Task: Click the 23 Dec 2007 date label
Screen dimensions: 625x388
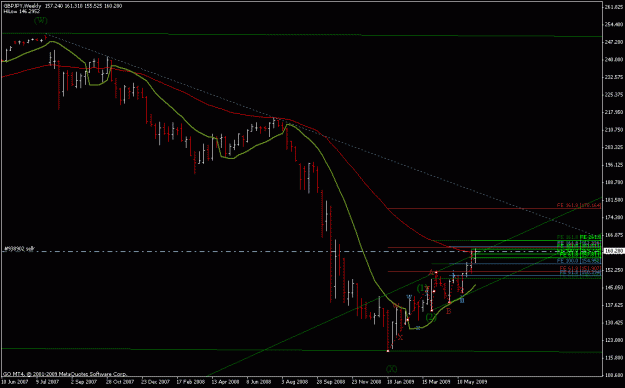Action: click(156, 382)
